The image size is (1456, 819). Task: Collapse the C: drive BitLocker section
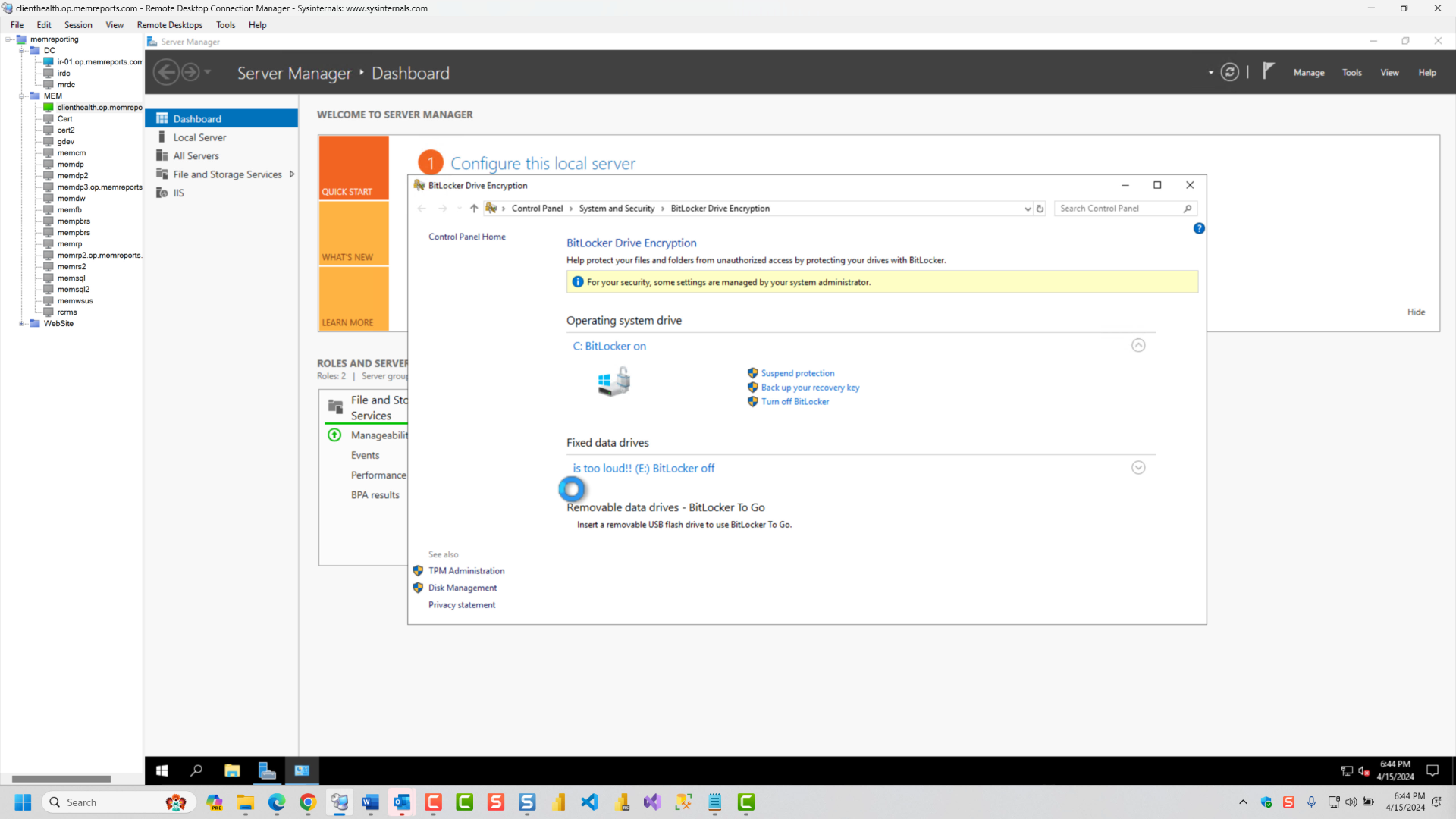pyautogui.click(x=1138, y=346)
